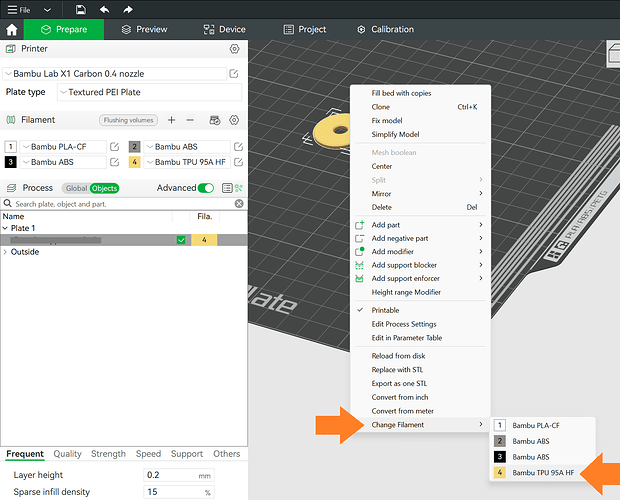Click the compare presets icon
Screen dimensions: 620x500
239,188
